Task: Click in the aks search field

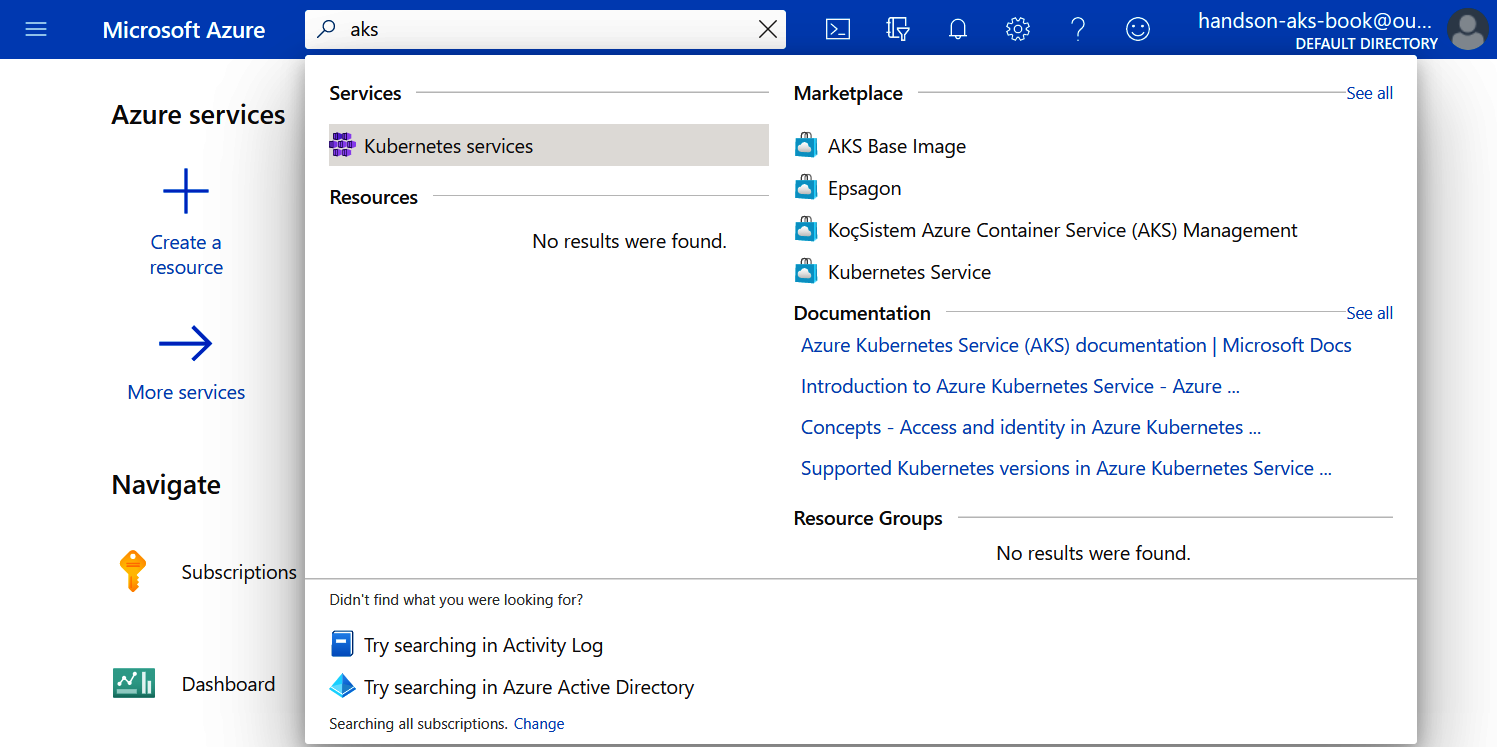Action: tap(550, 29)
